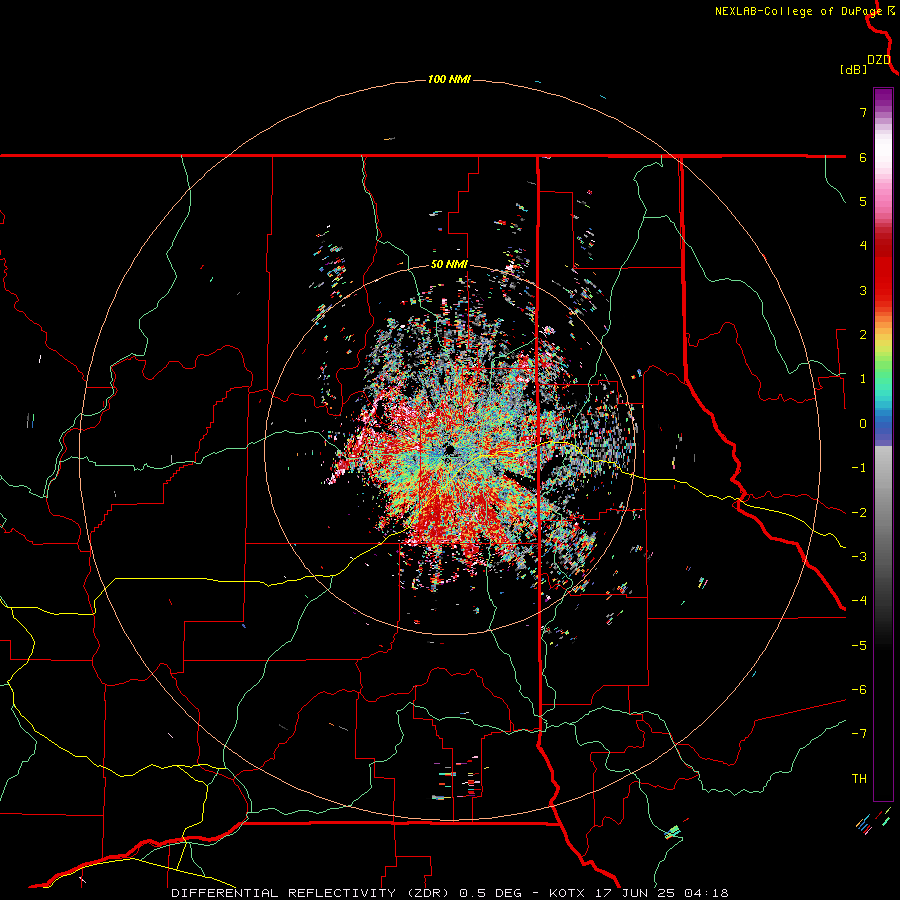Click the 3 value on color scale
The image size is (900, 900).
pos(863,290)
